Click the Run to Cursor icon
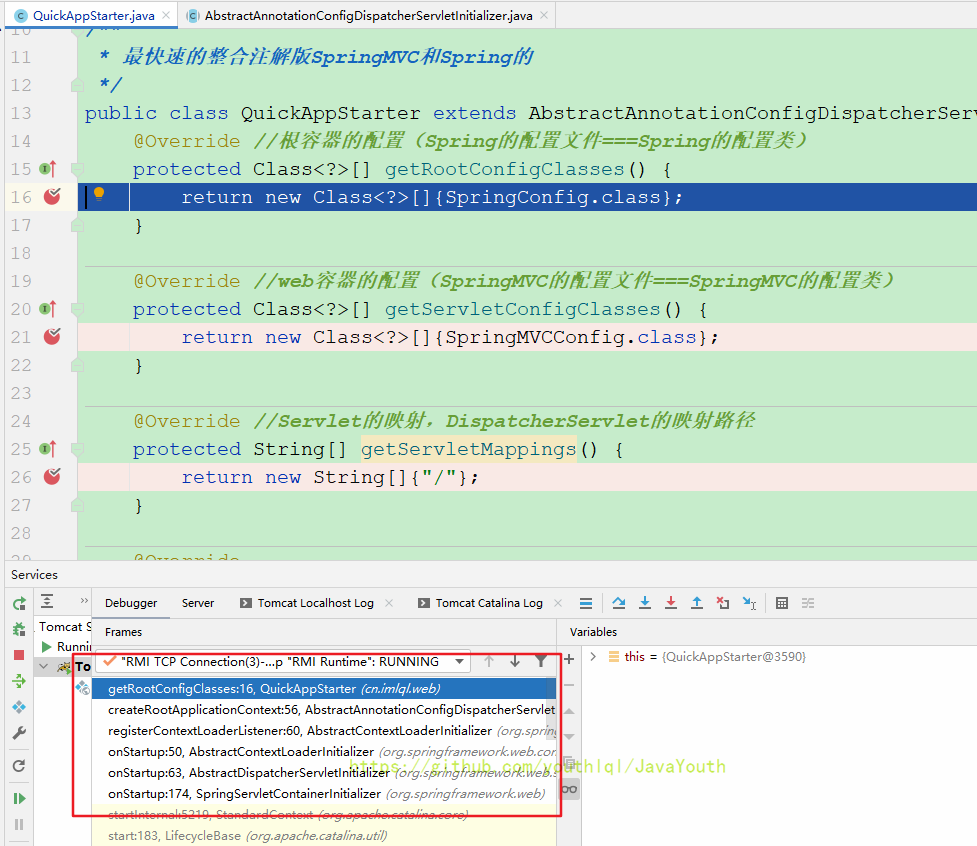Viewport: 977px width, 846px height. pos(749,603)
